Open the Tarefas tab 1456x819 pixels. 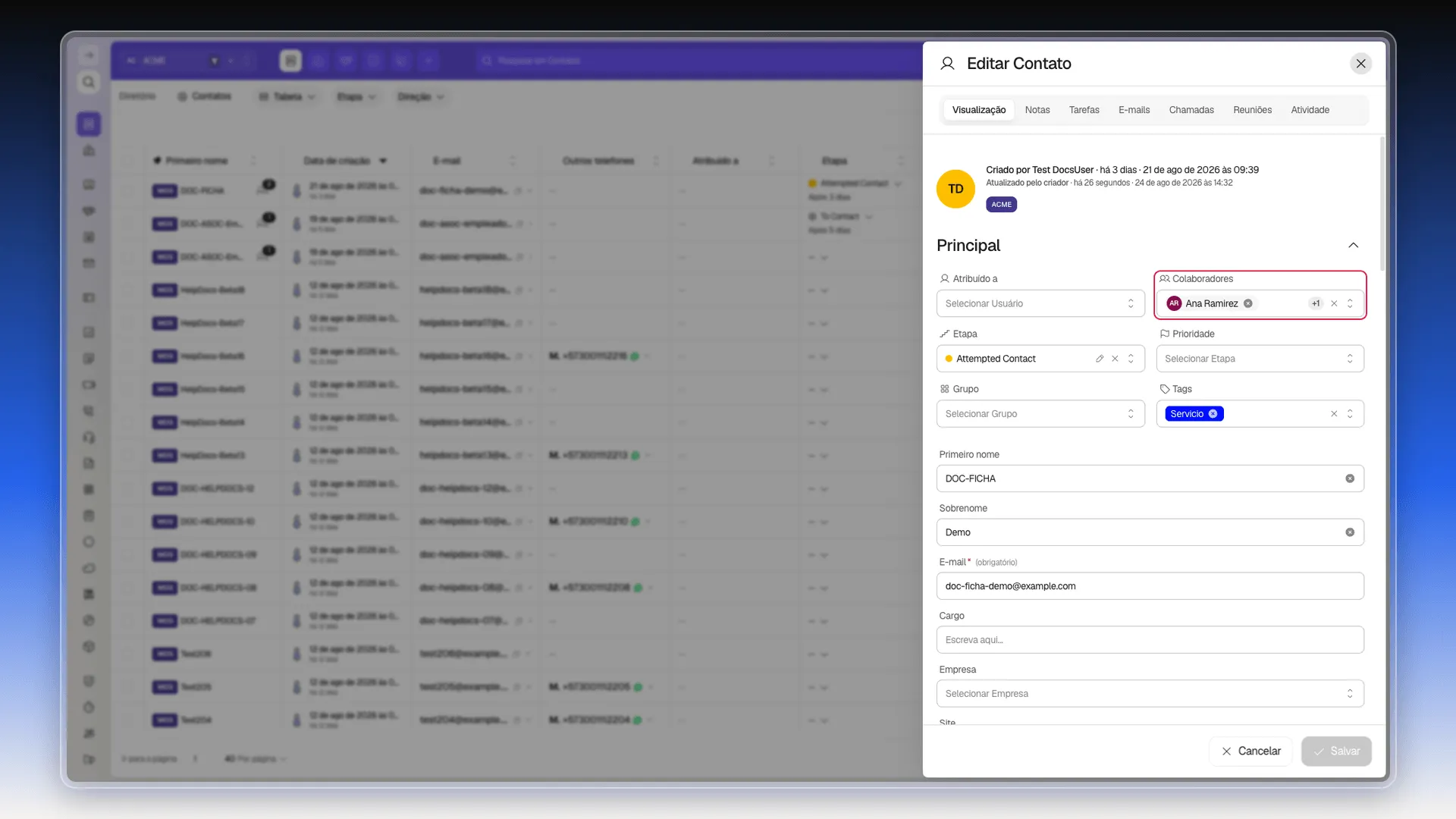pos(1084,110)
